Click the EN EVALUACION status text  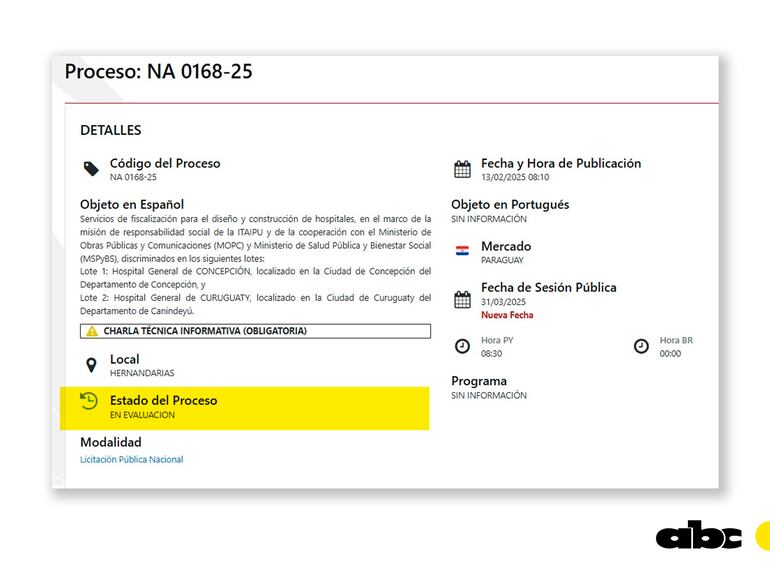142,415
